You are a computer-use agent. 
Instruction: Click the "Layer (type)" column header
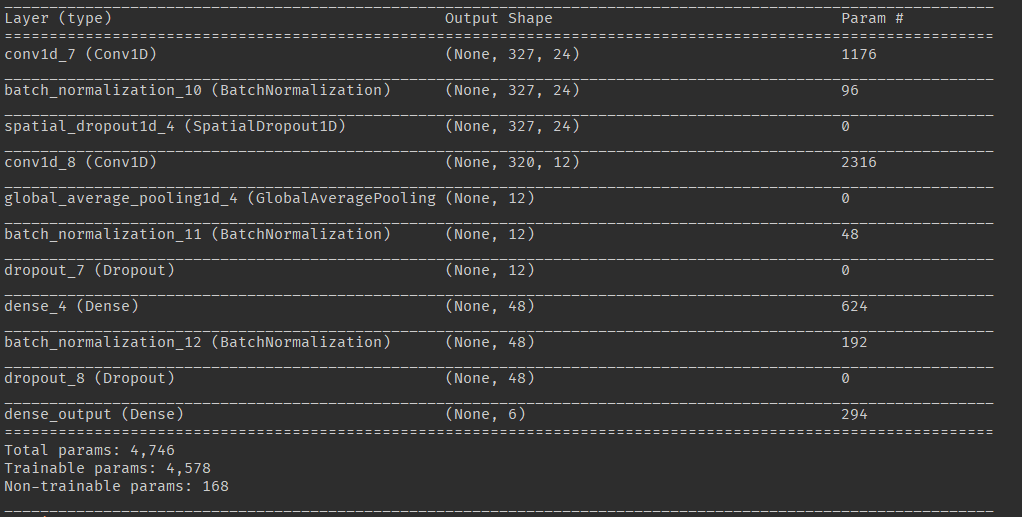[x=58, y=18]
